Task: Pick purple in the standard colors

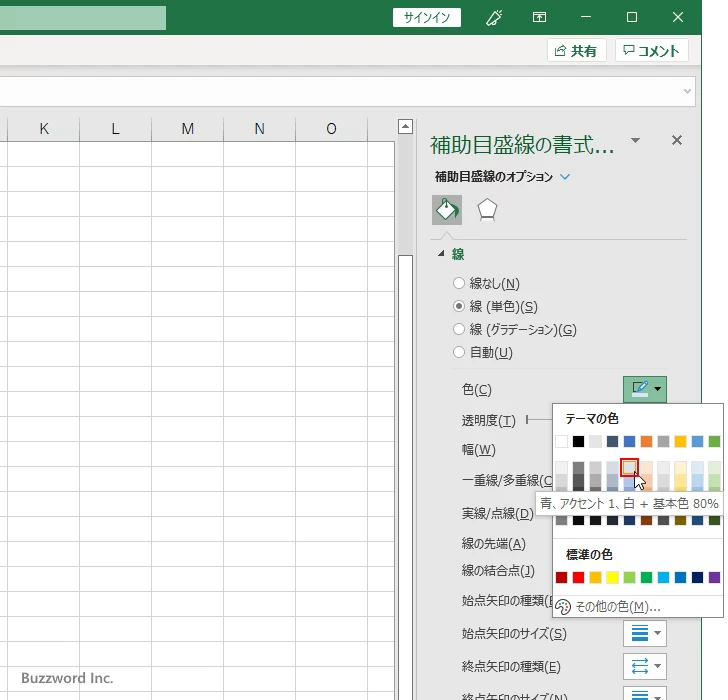Action: pyautogui.click(x=715, y=577)
